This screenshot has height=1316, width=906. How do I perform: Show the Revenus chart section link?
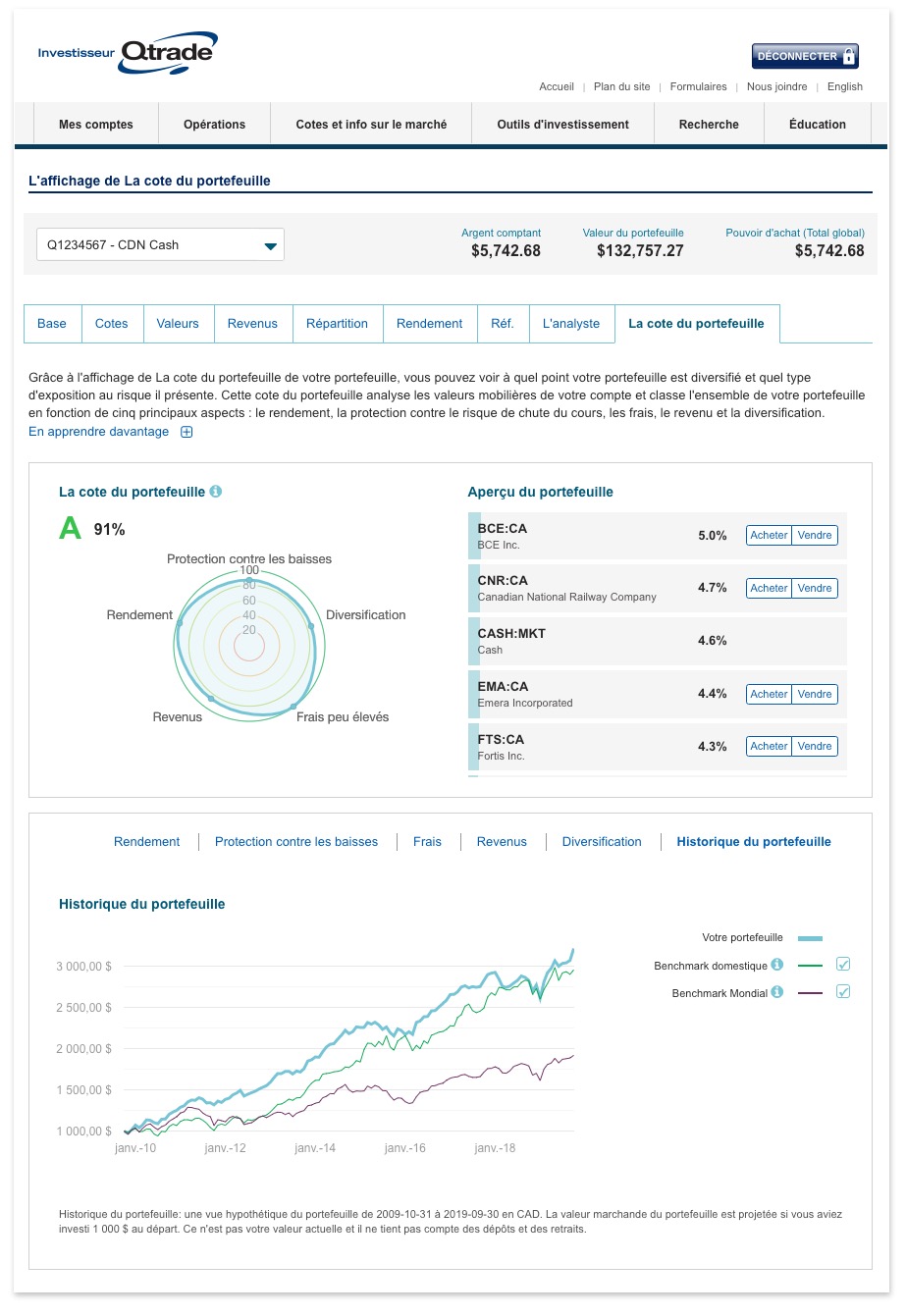click(502, 842)
